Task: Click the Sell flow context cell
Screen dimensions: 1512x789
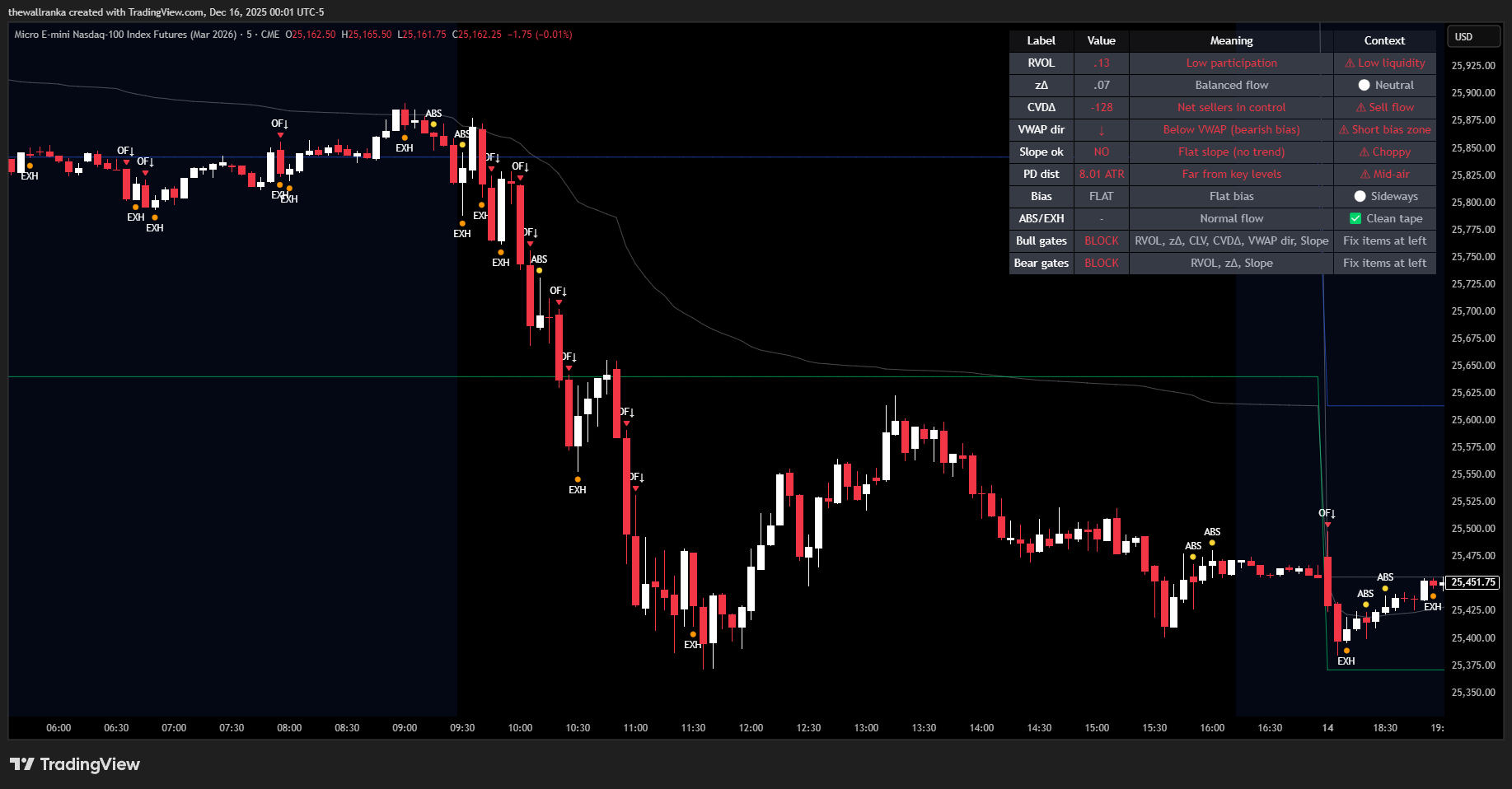Action: point(1385,107)
